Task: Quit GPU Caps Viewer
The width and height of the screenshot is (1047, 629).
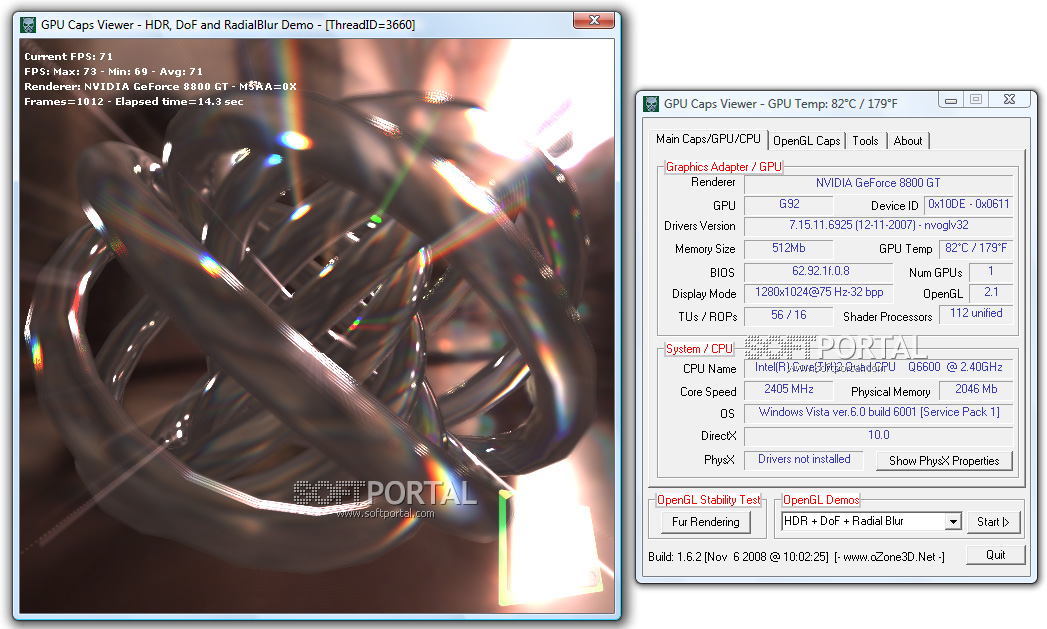Action: tap(996, 555)
